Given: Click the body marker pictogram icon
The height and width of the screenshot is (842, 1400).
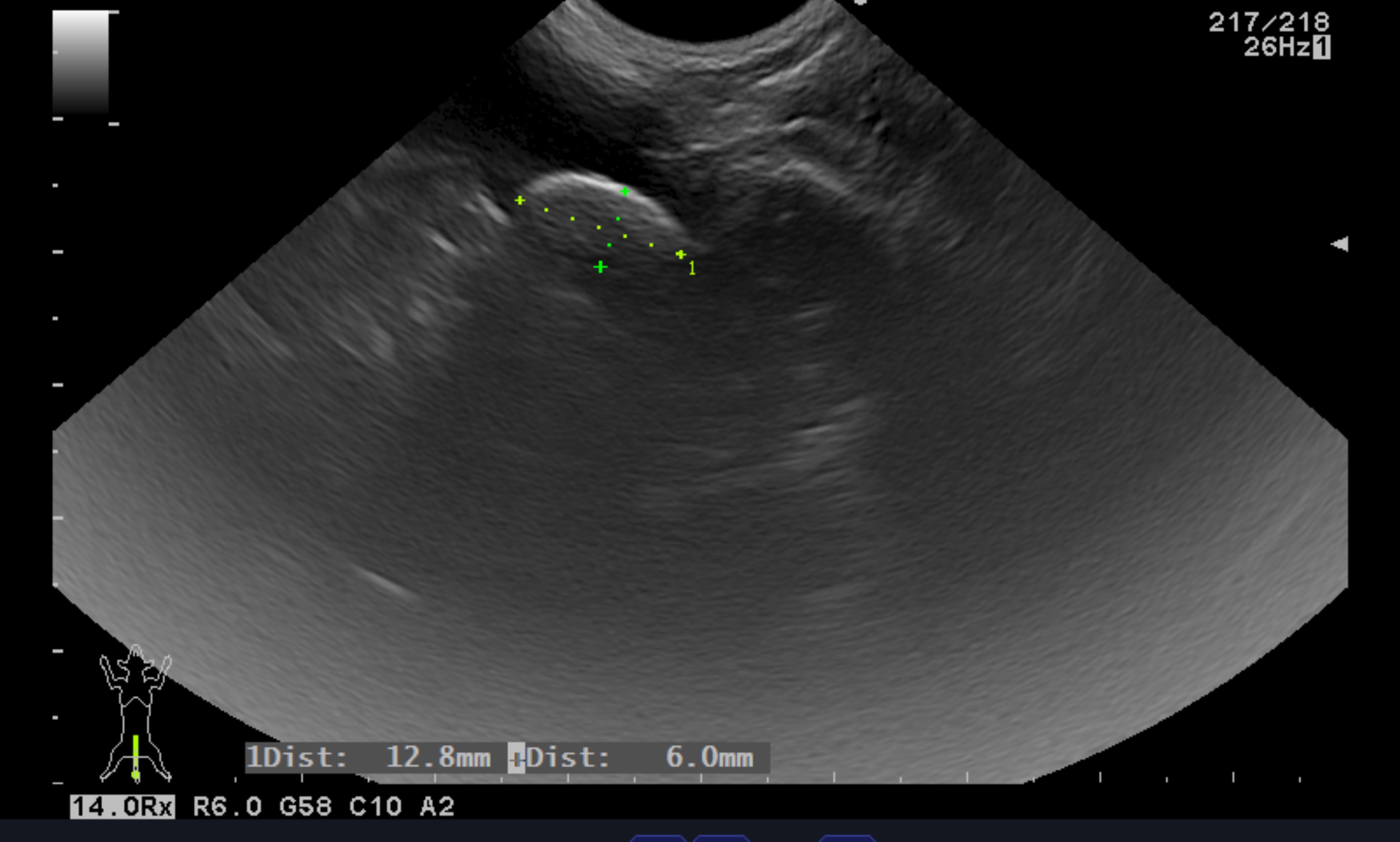Looking at the screenshot, I should [136, 714].
